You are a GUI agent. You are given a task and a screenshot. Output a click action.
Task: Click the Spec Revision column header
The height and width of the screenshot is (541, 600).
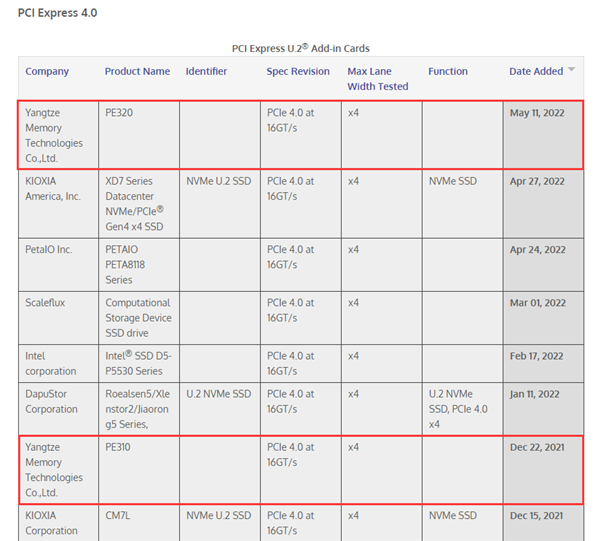[x=298, y=71]
